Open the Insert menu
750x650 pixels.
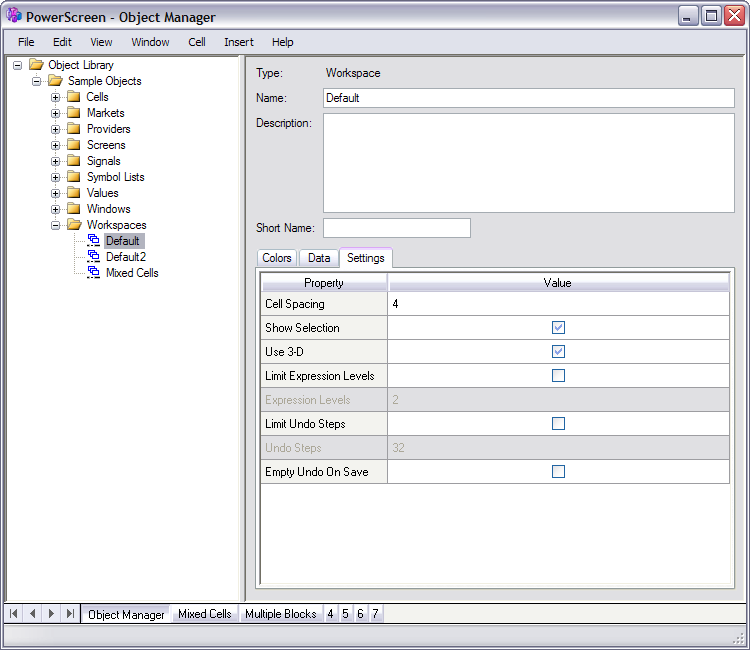[238, 42]
